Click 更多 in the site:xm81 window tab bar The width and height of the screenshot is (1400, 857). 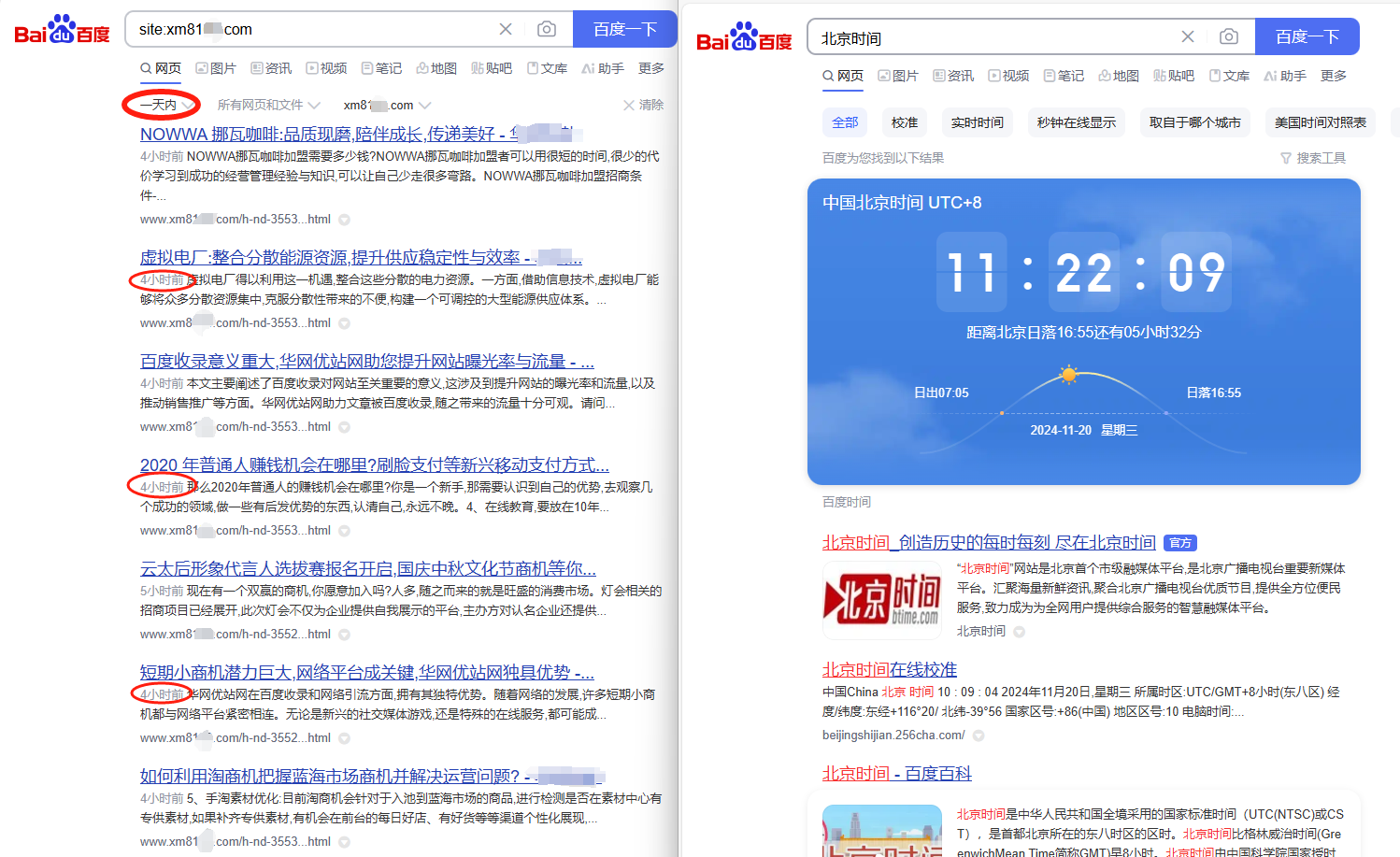coord(651,68)
